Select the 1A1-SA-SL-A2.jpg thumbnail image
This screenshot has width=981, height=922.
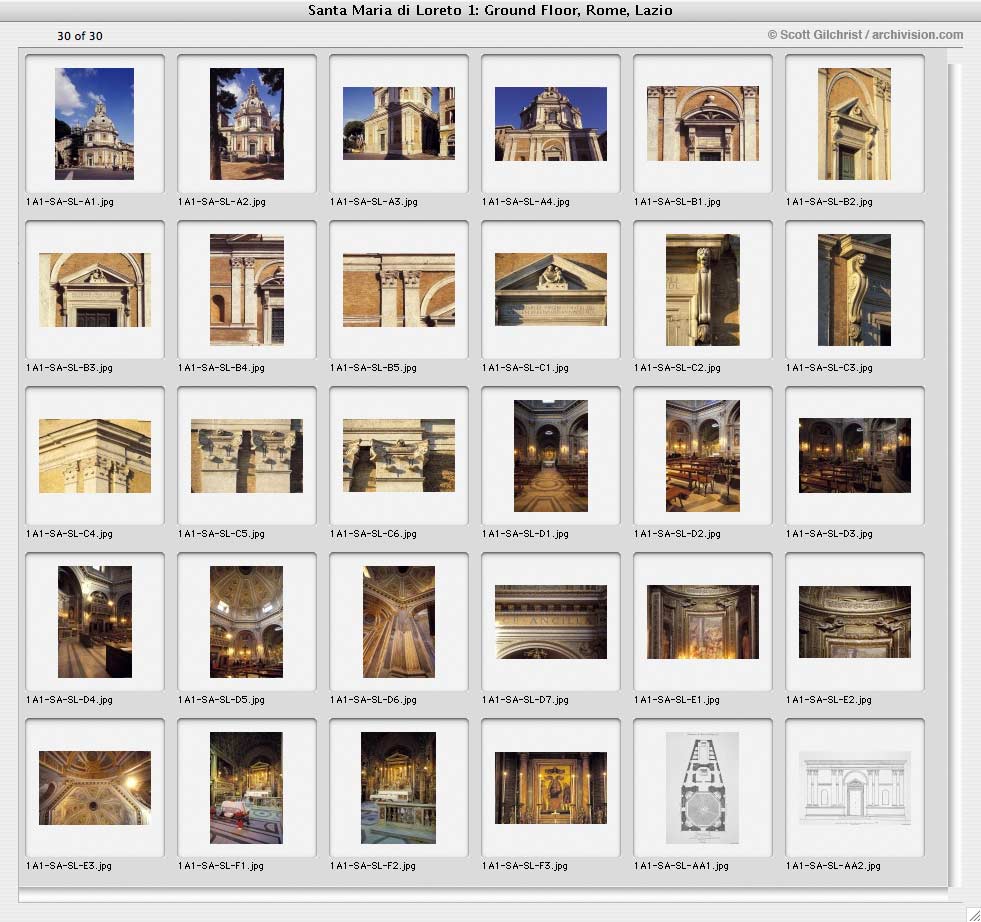click(247, 124)
